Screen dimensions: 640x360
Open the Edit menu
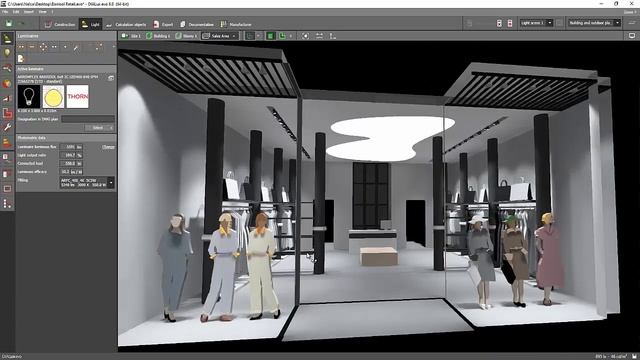pyautogui.click(x=16, y=12)
